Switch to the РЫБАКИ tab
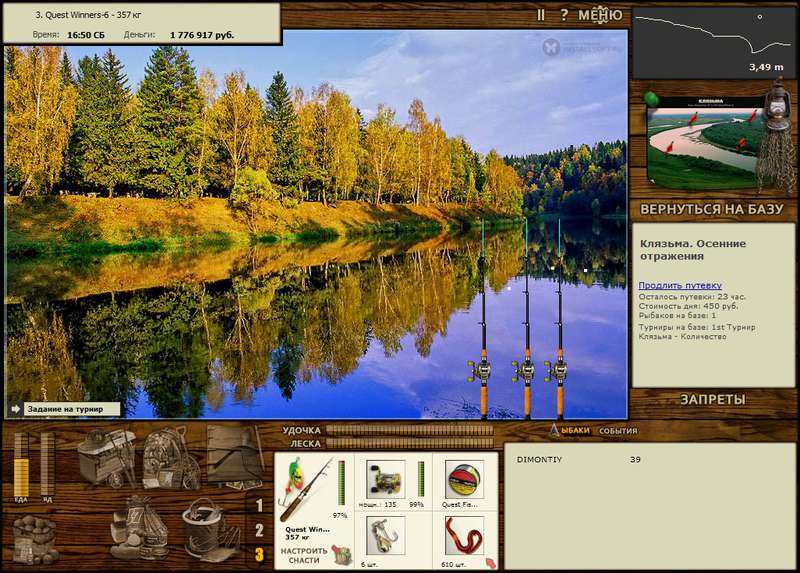The width and height of the screenshot is (800, 573). click(x=570, y=431)
